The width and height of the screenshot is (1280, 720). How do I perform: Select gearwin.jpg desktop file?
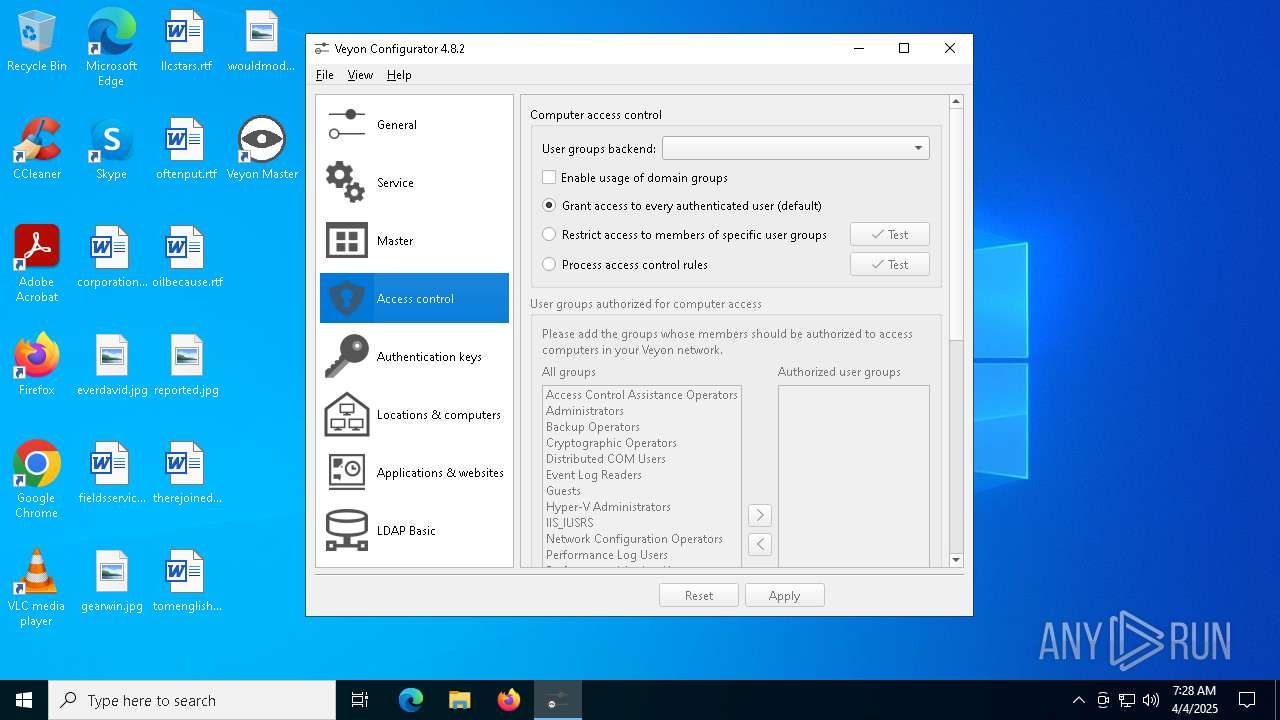(x=111, y=581)
